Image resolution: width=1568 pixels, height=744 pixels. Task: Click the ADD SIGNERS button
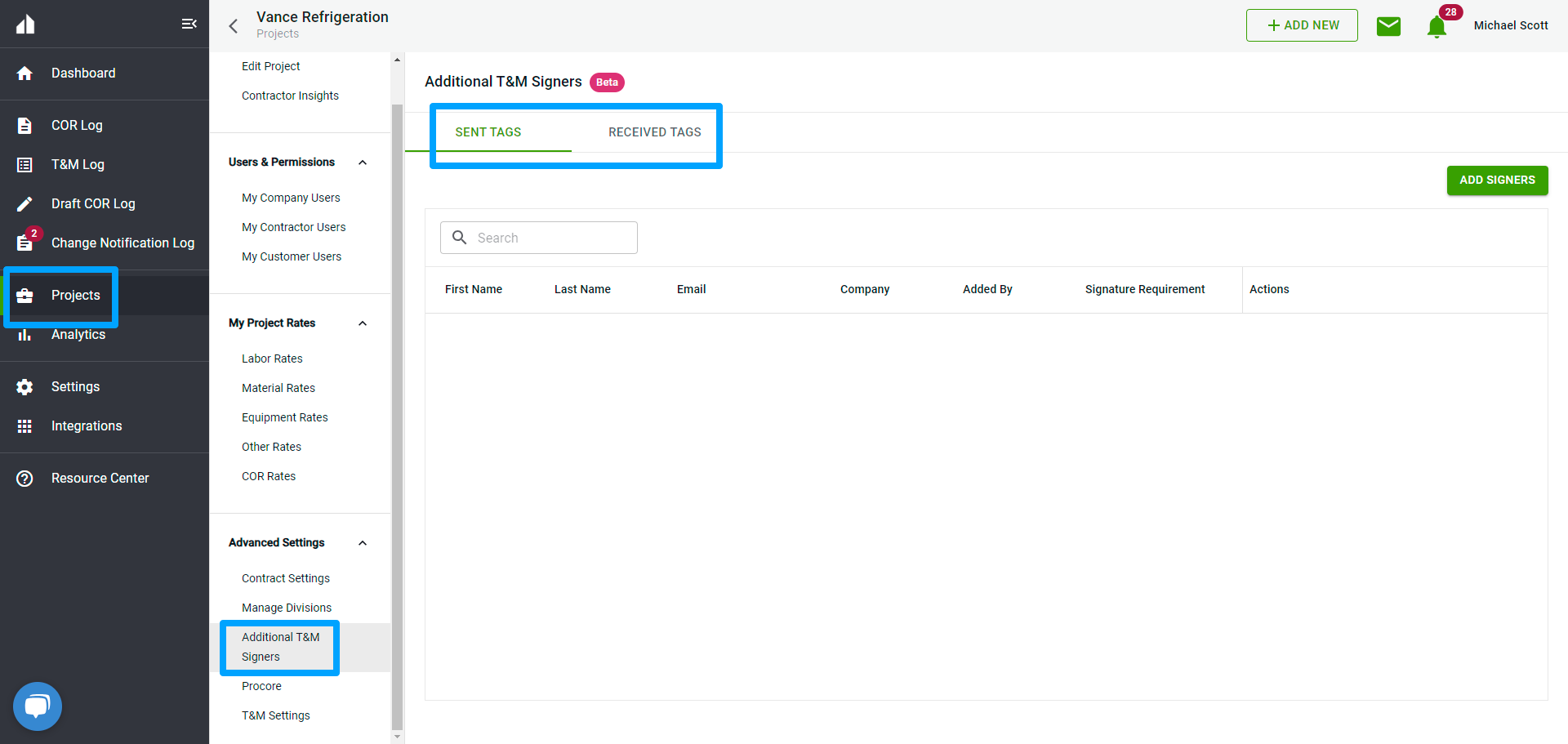1497,180
